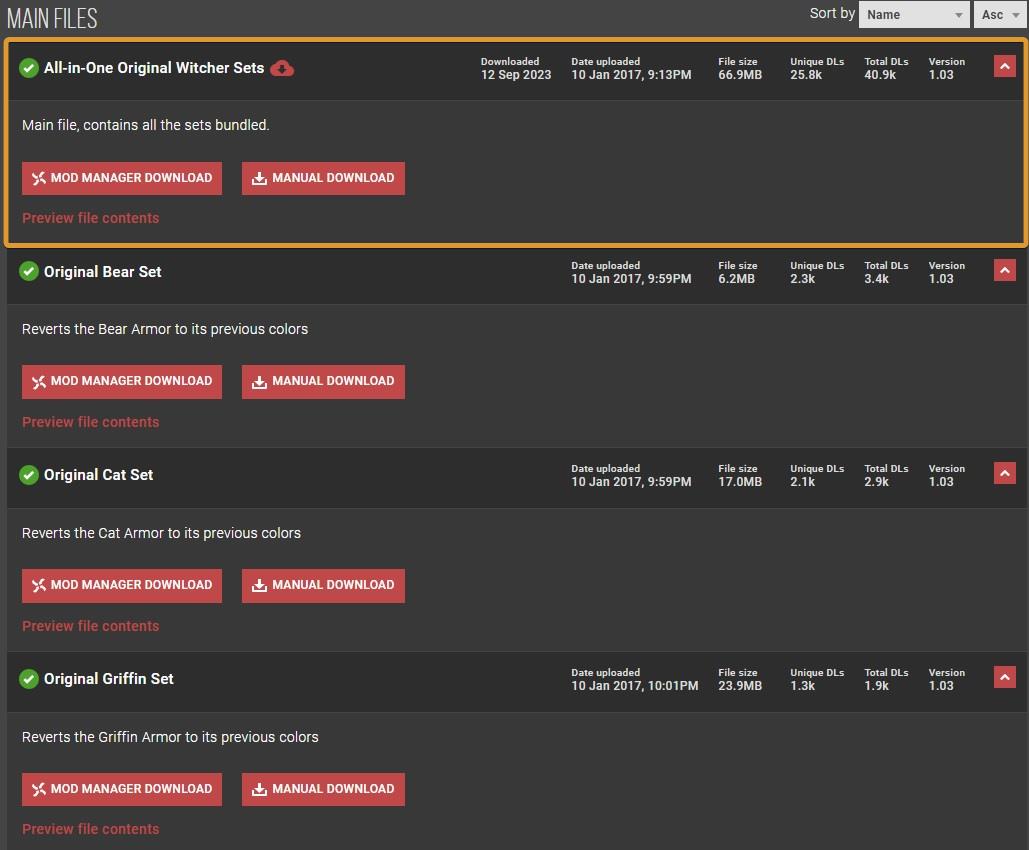The image size is (1029, 850).
Task: Open the Asc sort order dropdown
Action: [1001, 14]
